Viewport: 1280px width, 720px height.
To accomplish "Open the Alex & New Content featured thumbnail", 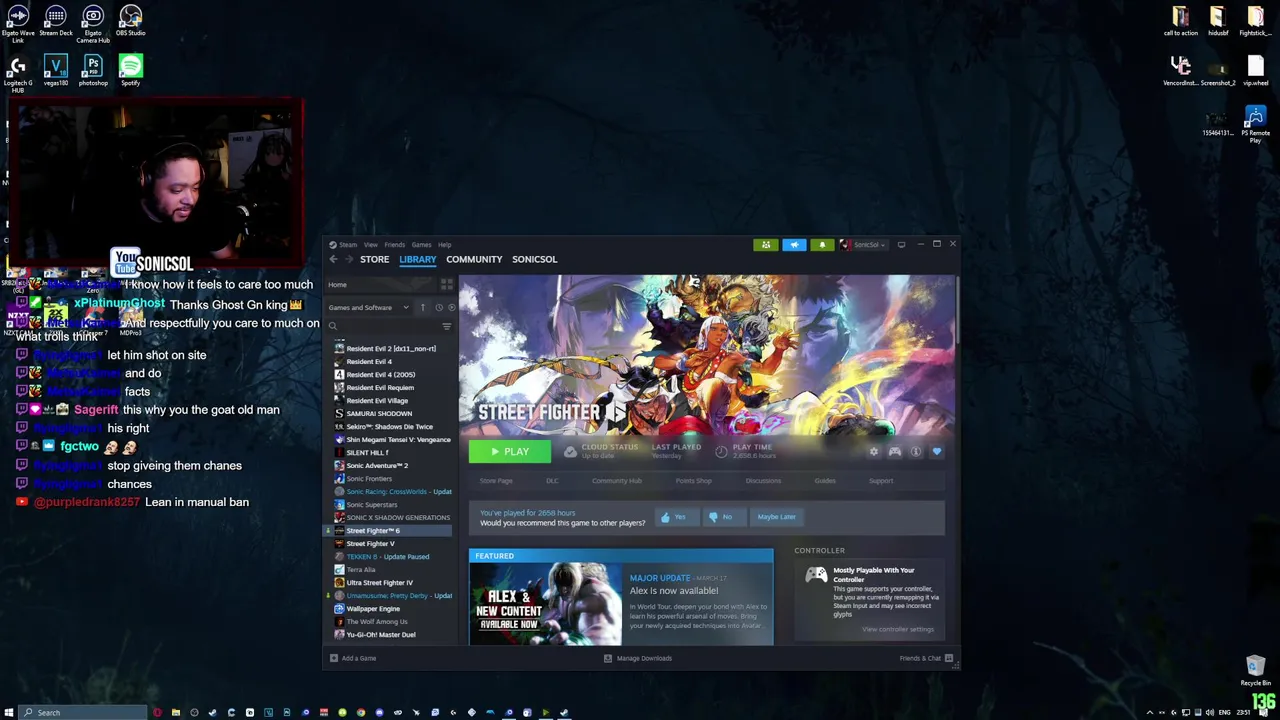I will (x=546, y=604).
